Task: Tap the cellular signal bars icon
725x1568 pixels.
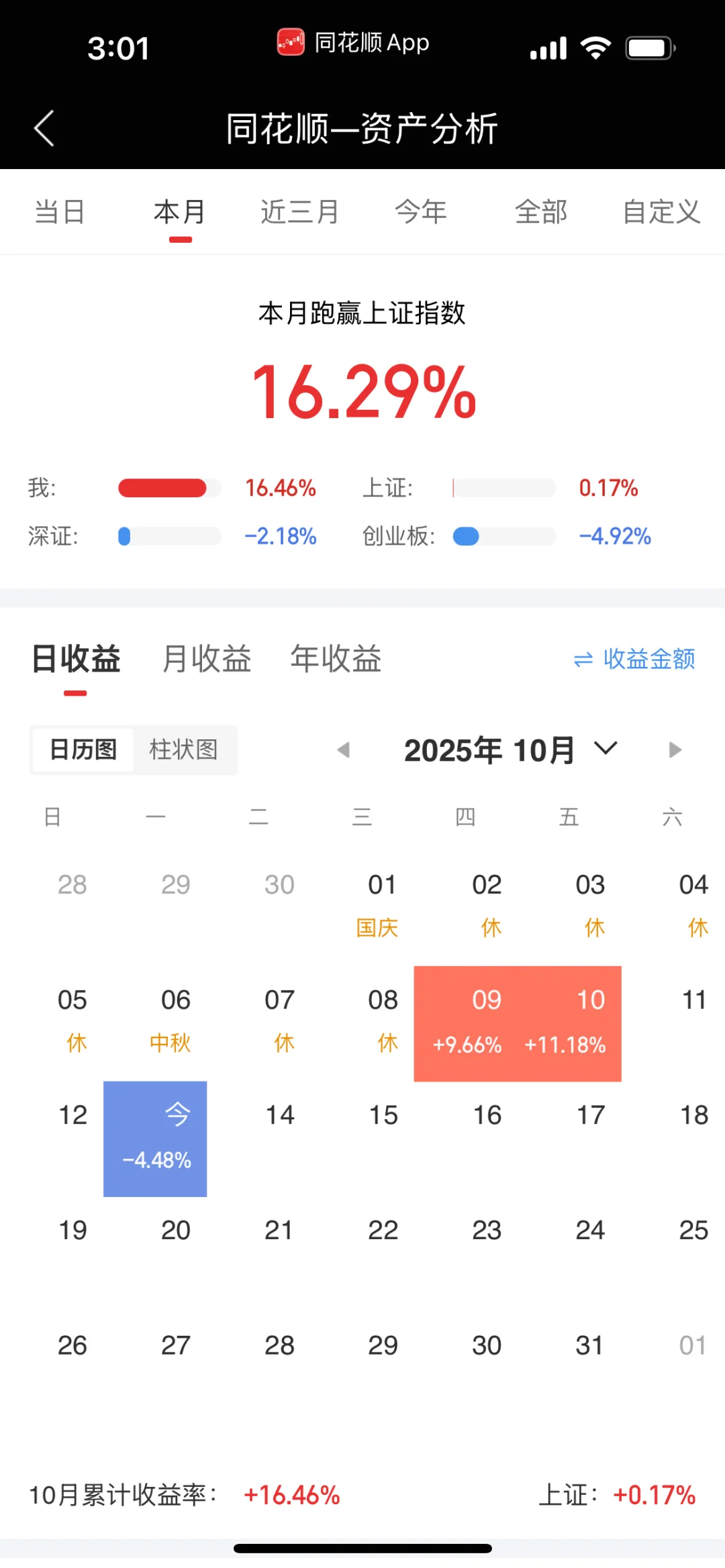Action: 548,48
